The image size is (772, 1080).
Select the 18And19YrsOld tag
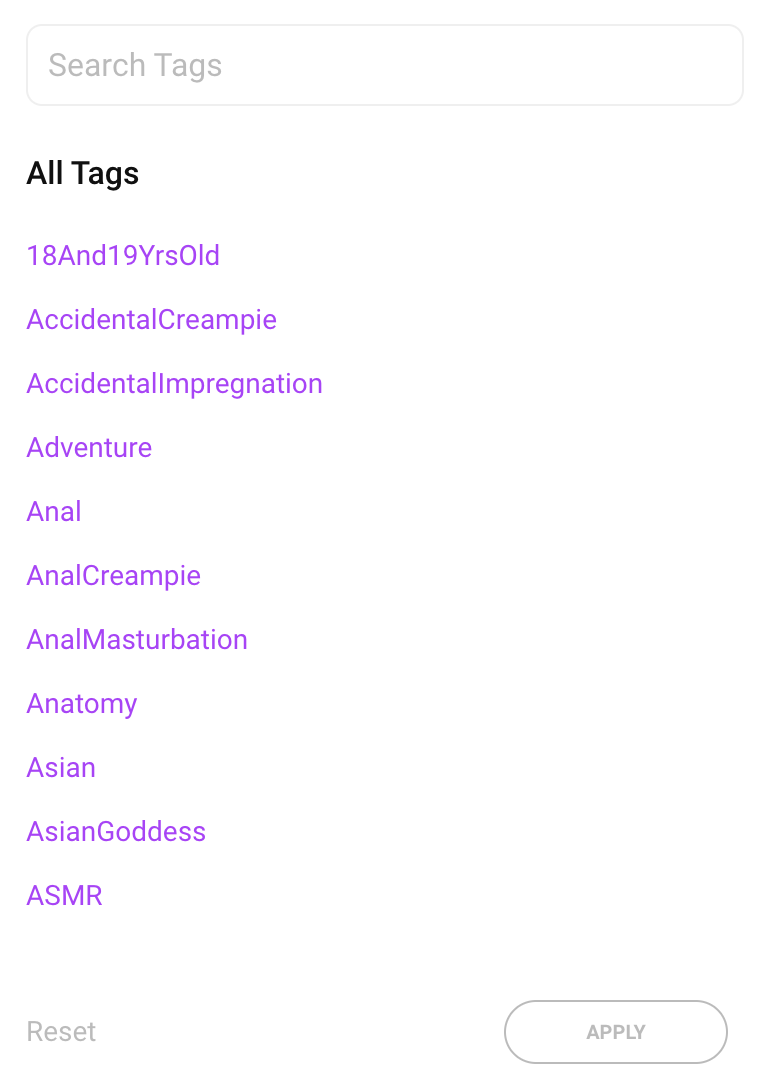click(x=123, y=256)
